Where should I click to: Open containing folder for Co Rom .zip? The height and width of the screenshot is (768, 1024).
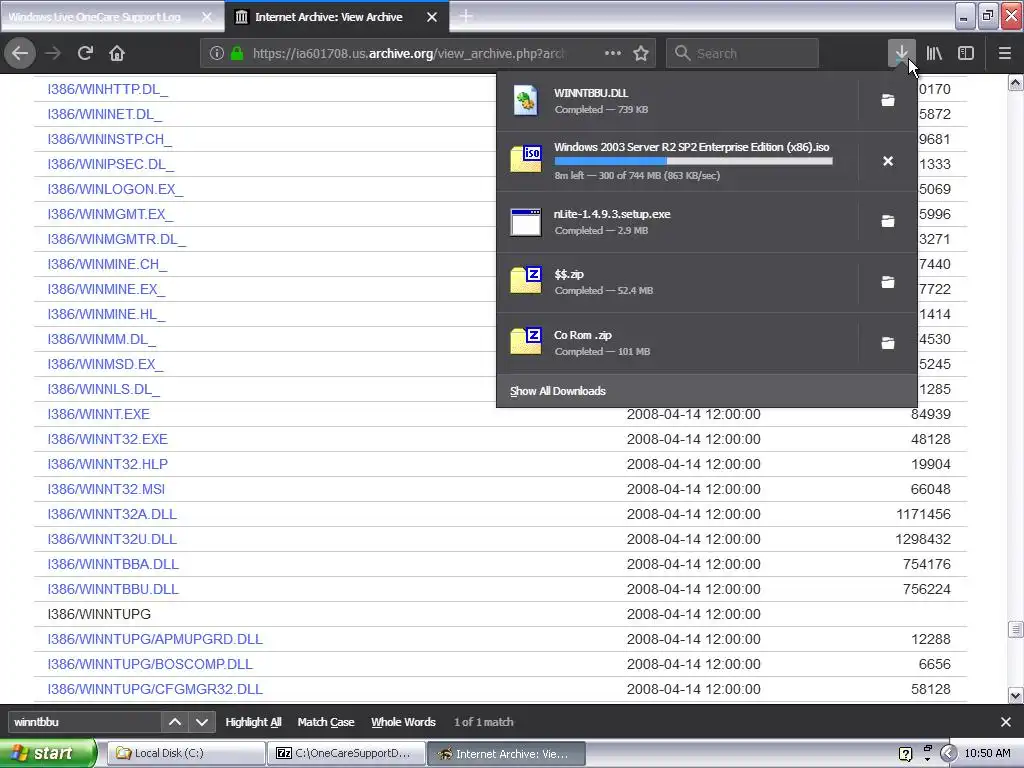(888, 343)
